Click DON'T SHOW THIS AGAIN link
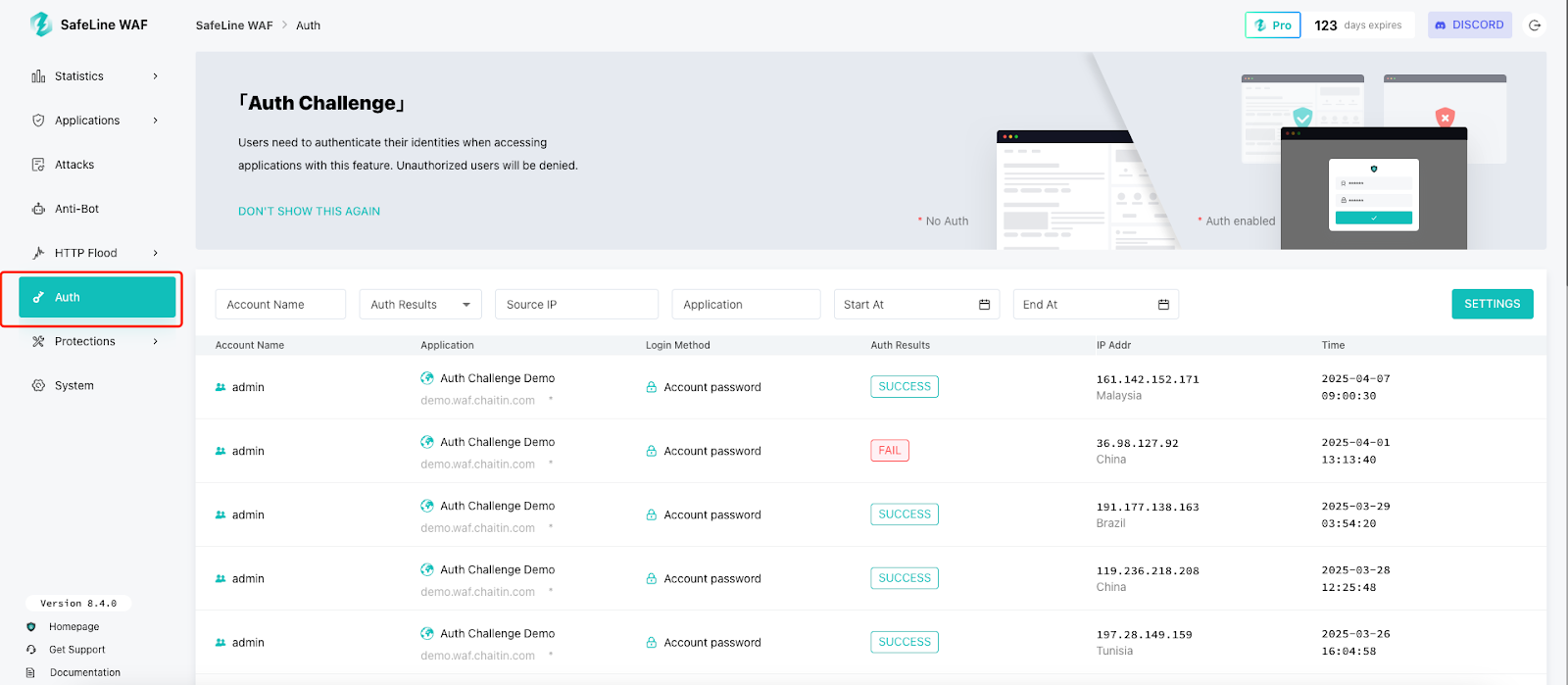Image resolution: width=1568 pixels, height=685 pixels. 309,212
